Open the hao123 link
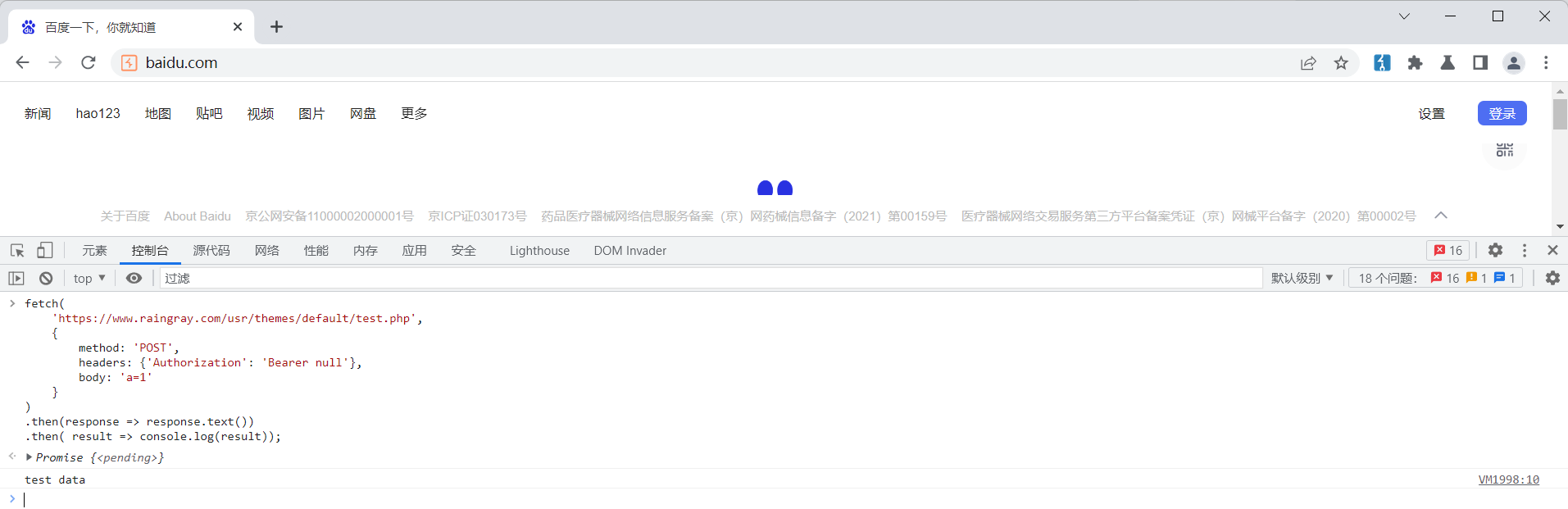Image resolution: width=1568 pixels, height=509 pixels. [x=98, y=113]
